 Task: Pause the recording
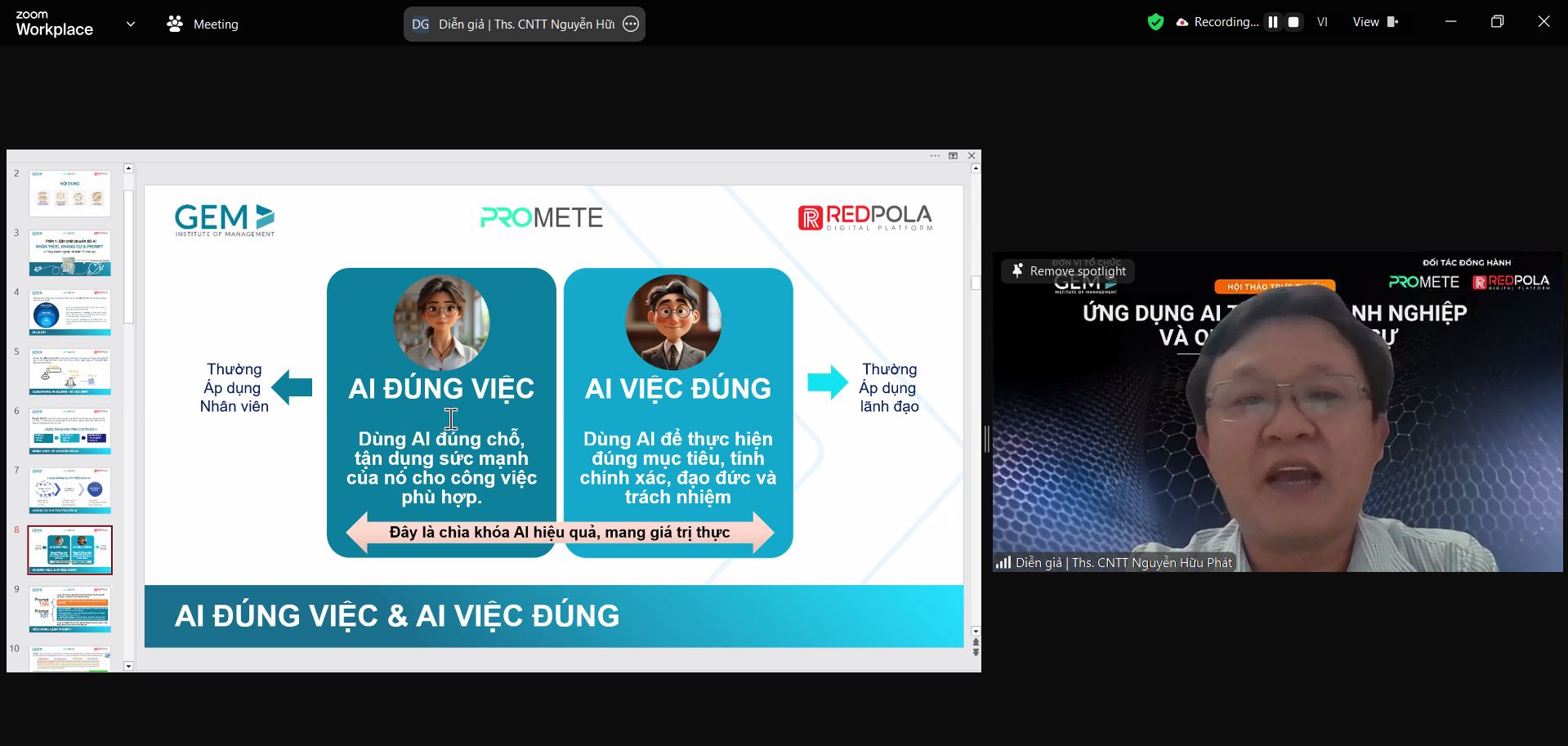click(x=1273, y=22)
